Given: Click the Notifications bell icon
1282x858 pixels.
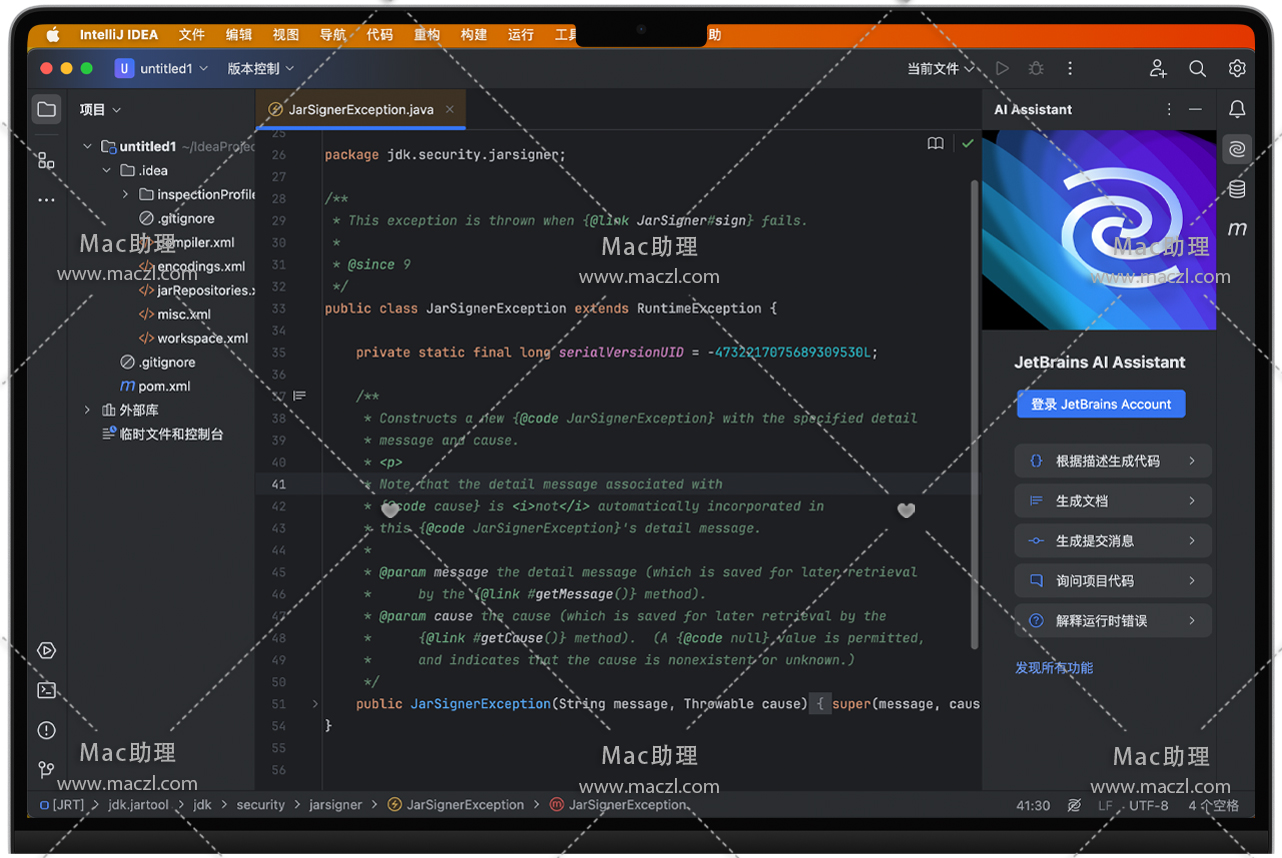Looking at the screenshot, I should coord(1237,109).
